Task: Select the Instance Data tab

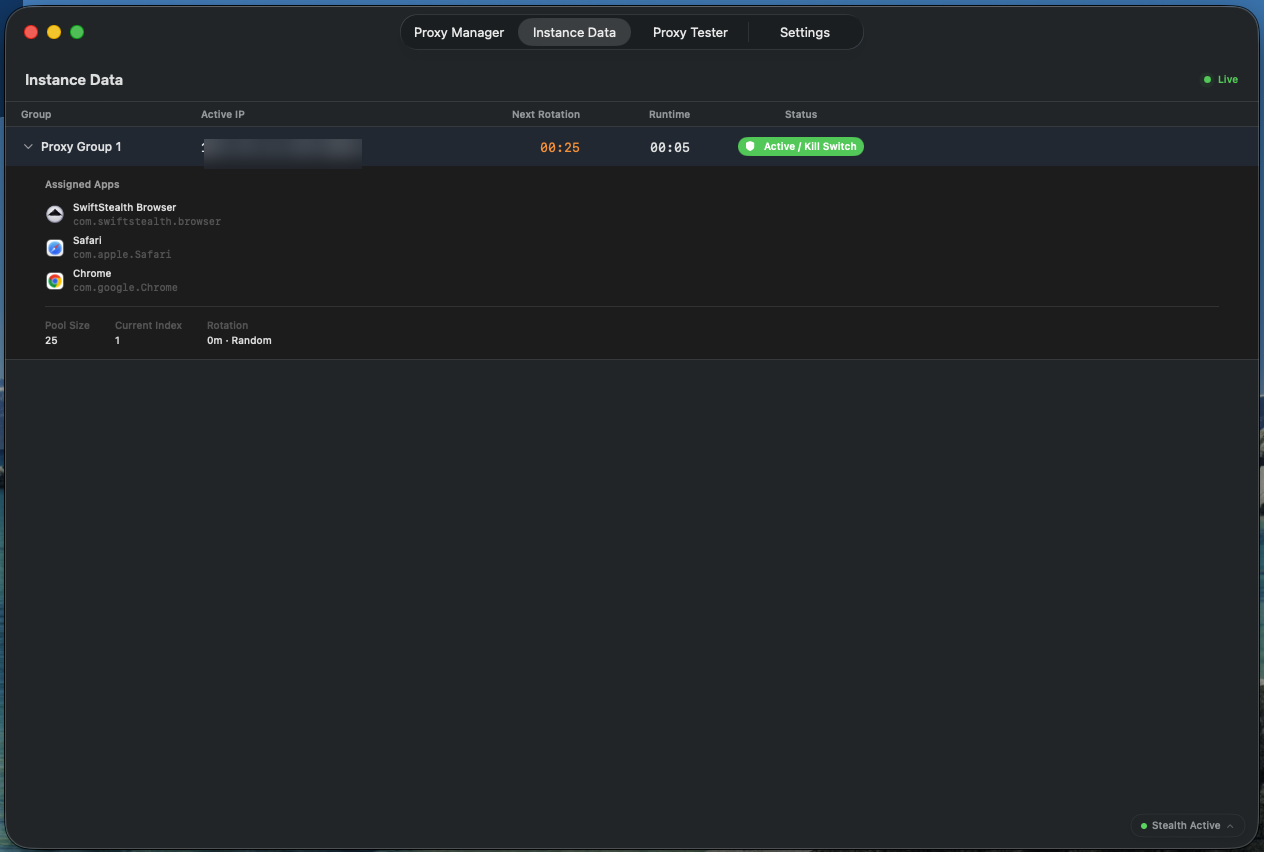Action: (574, 32)
